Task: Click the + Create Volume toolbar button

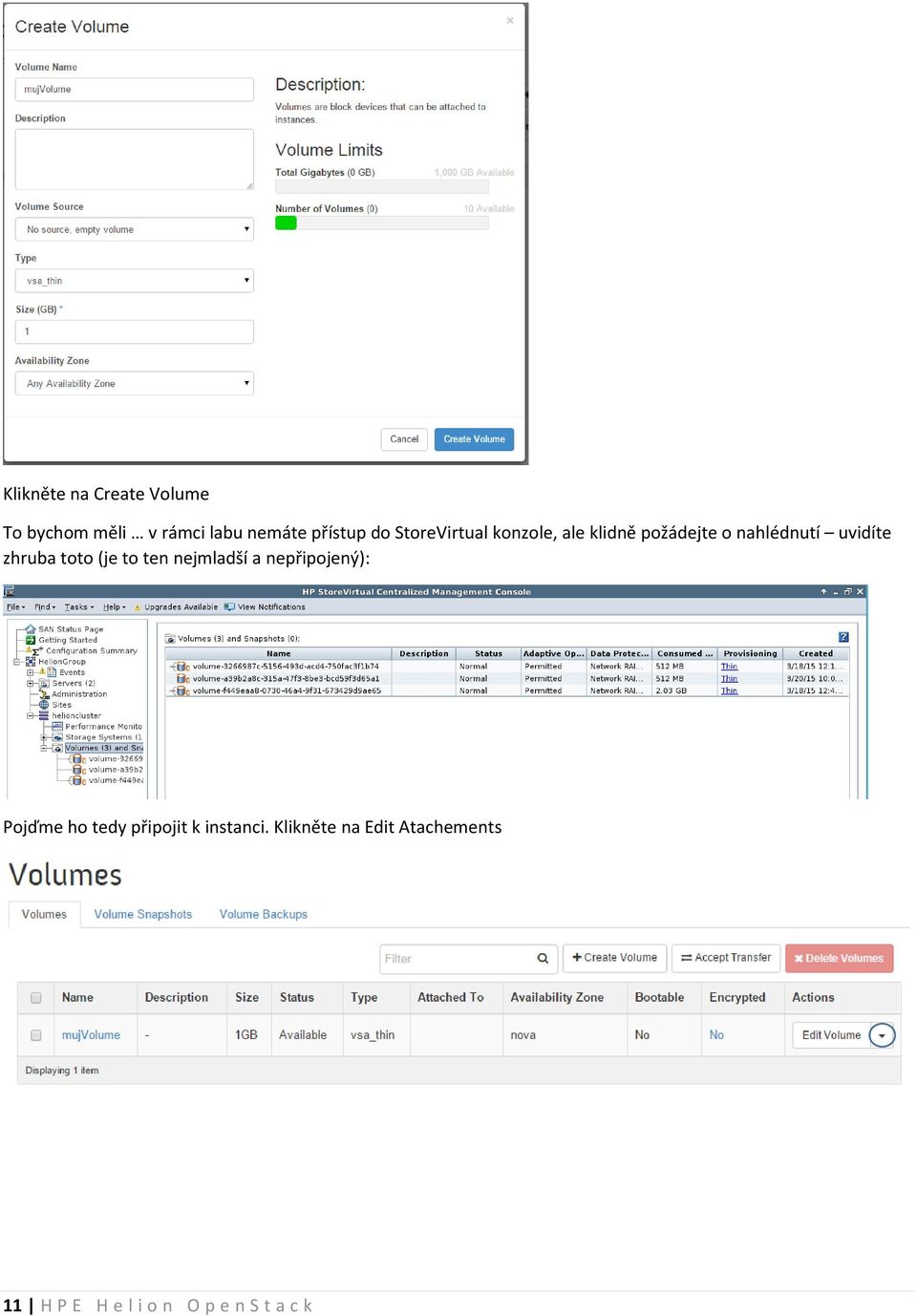Action: (x=614, y=958)
